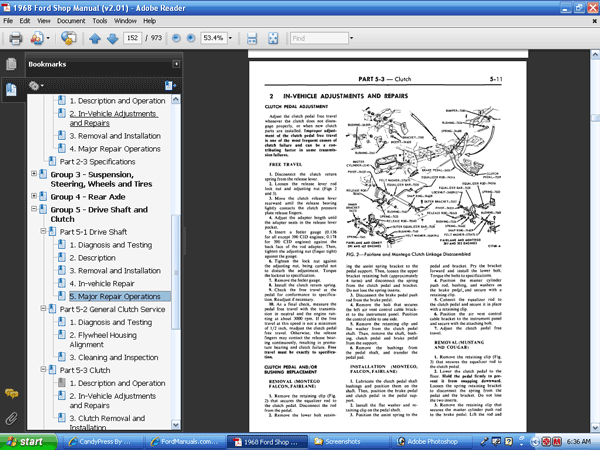This screenshot has height=450, width=600.
Task: Collapse Part 5-1 Drive Shaft bookmark
Action: (x=43, y=231)
